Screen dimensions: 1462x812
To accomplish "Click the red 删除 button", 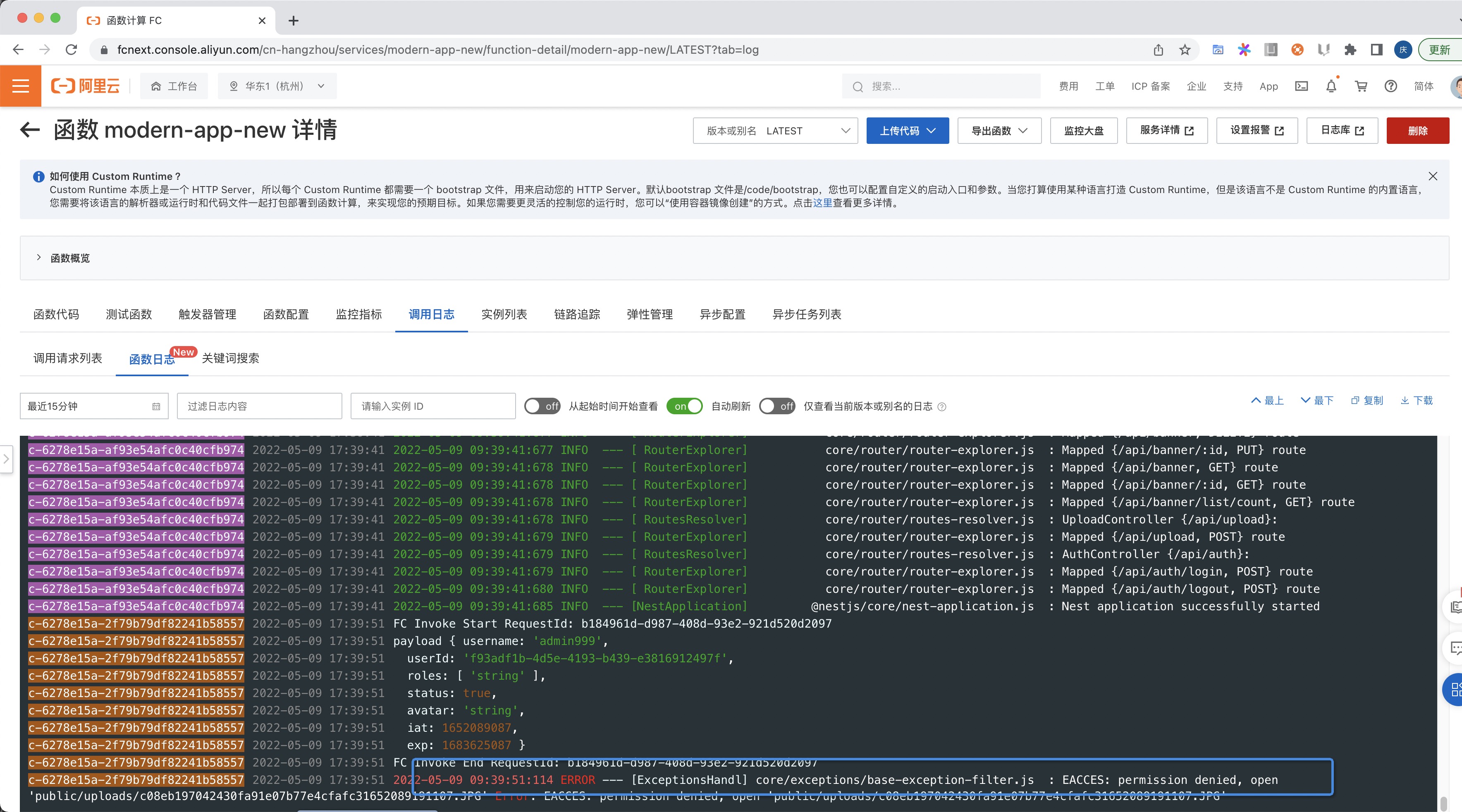I will pos(1417,131).
